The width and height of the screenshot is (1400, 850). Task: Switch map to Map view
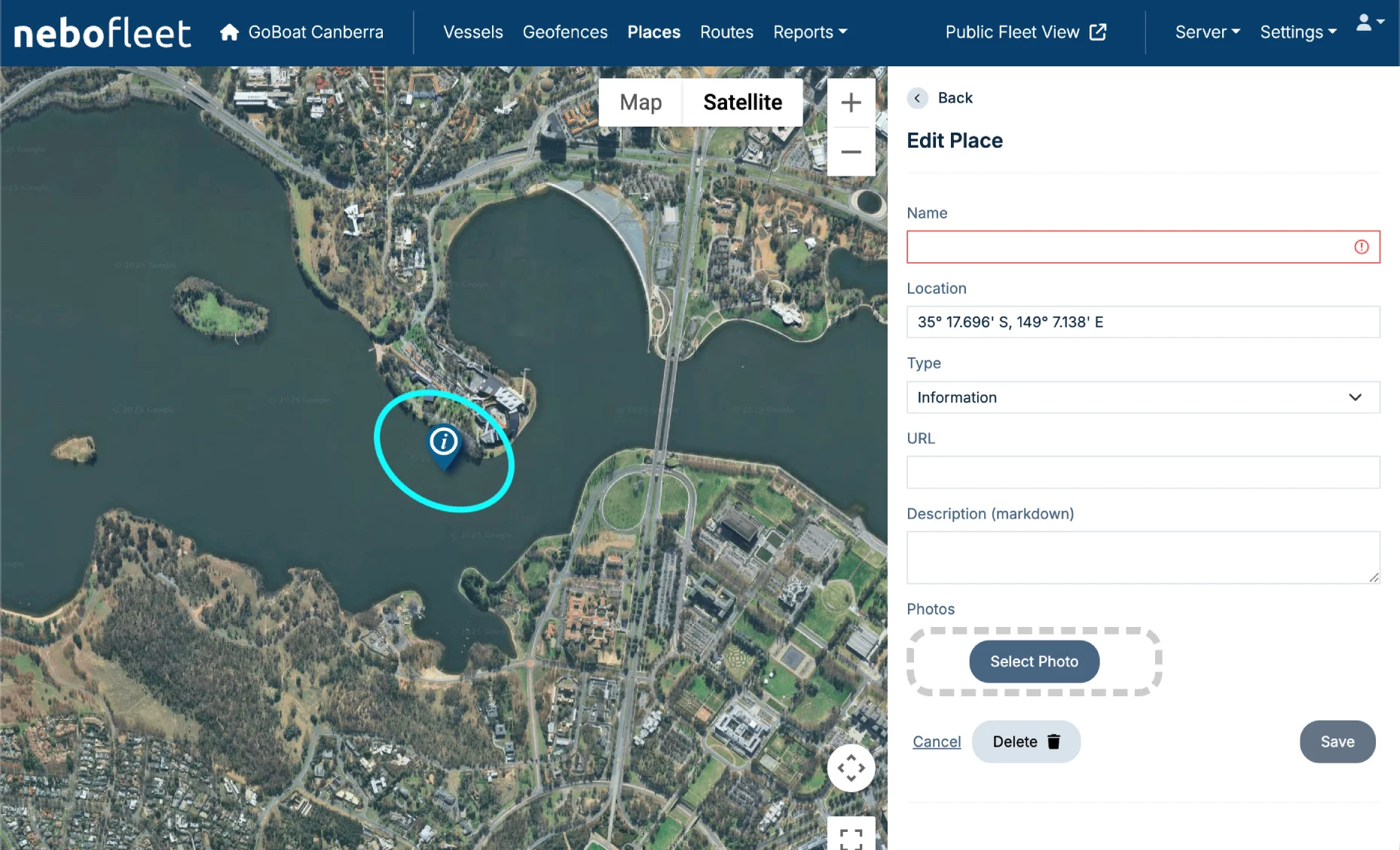pyautogui.click(x=640, y=102)
